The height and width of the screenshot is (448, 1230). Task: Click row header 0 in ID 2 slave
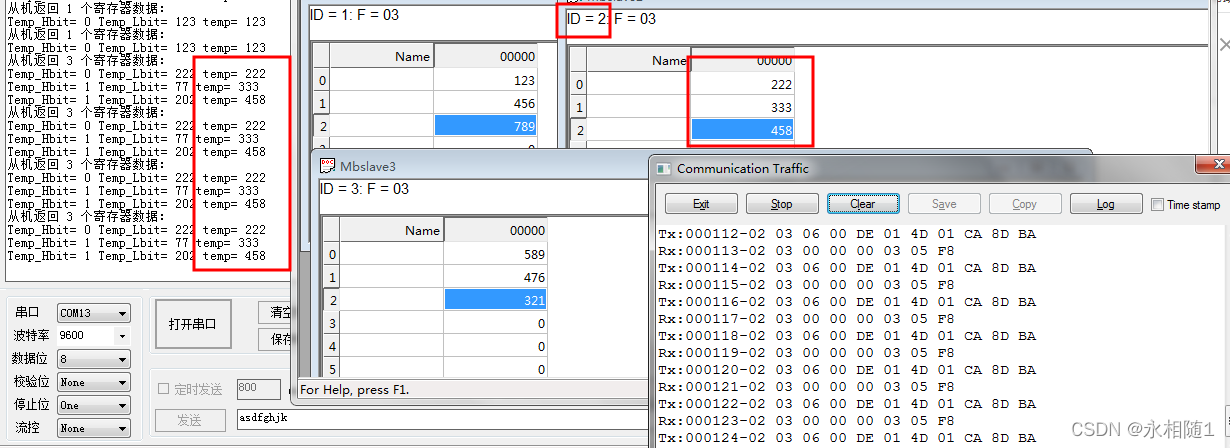pyautogui.click(x=579, y=84)
